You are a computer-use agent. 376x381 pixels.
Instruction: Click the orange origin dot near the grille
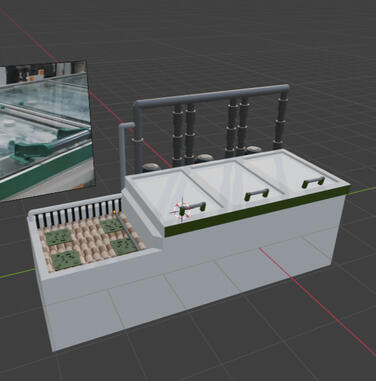[114, 212]
